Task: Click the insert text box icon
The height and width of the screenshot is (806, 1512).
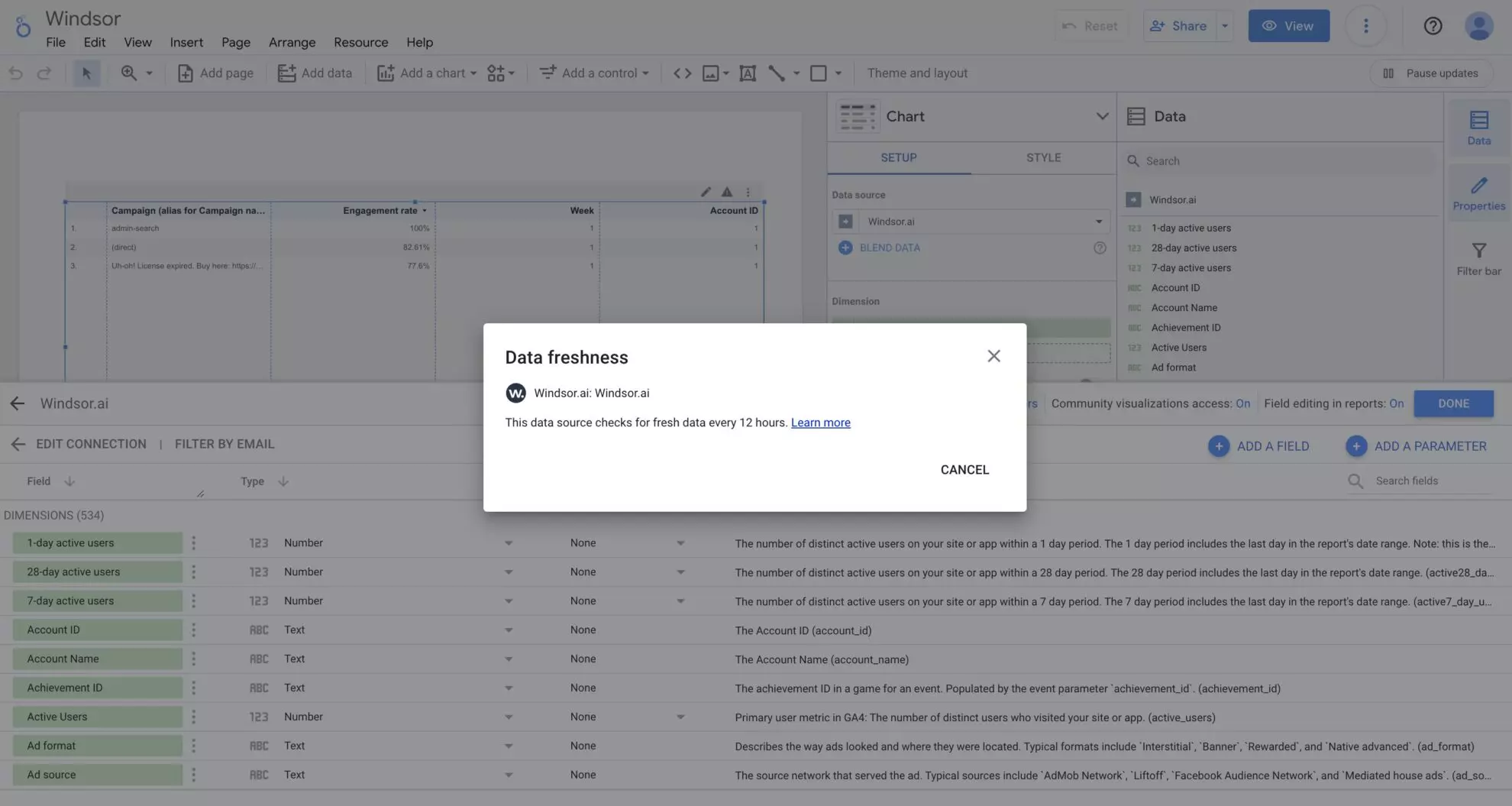Action: pos(748,73)
